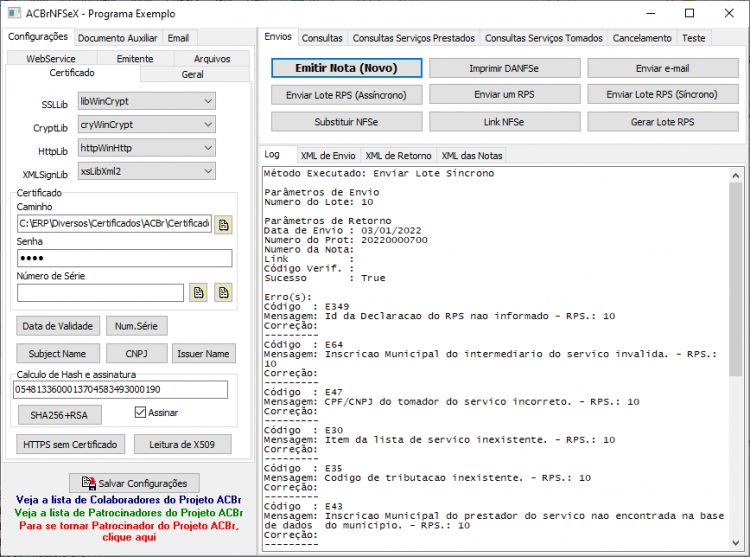Open the WebService sub-tab

tap(51, 59)
